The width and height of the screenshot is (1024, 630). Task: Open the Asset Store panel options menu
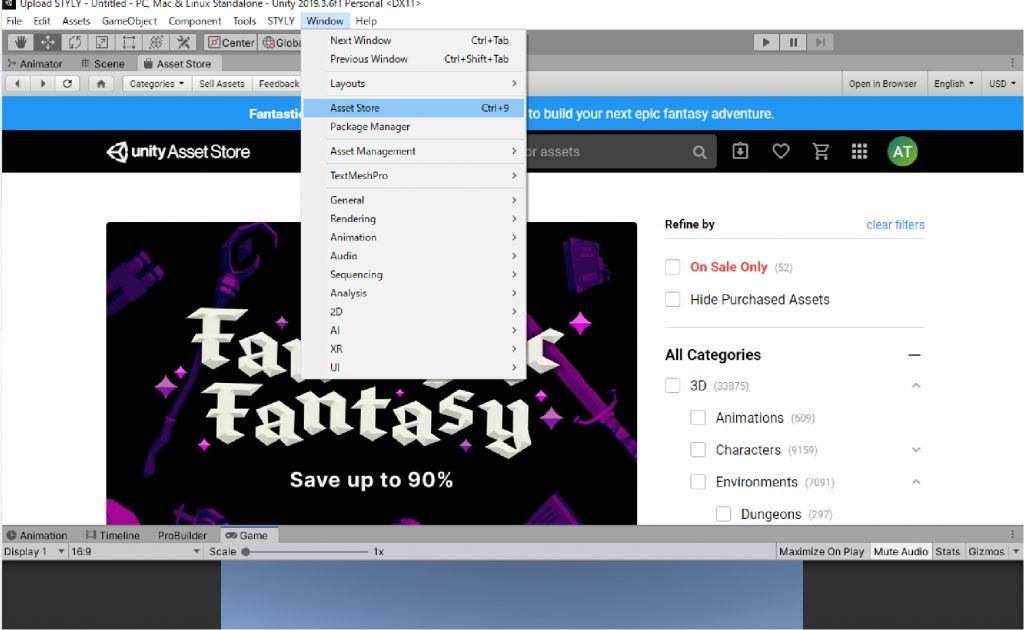1012,63
